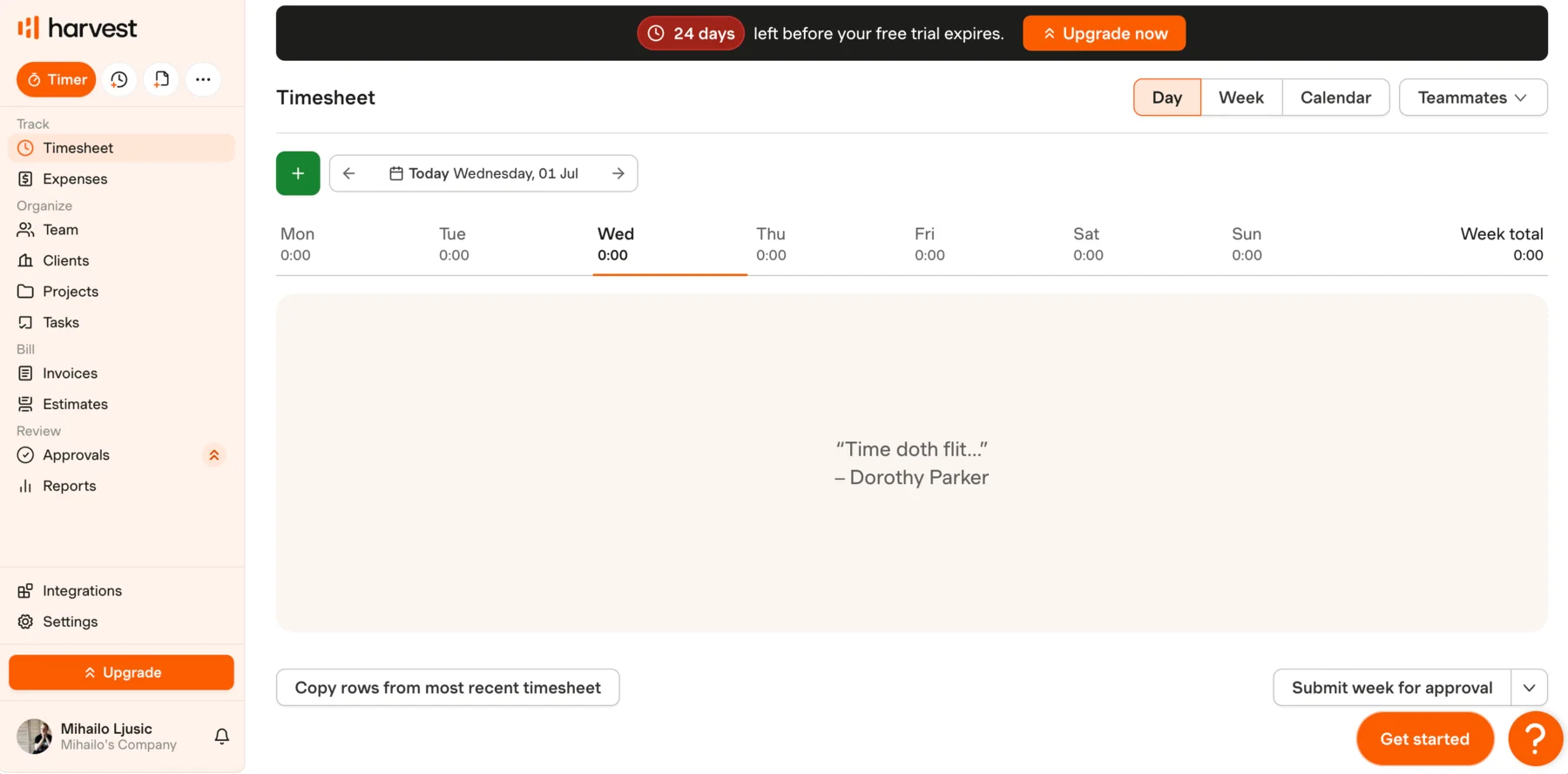
Task: Open the date picker showing Wednesday, 01 Jul
Action: [483, 173]
